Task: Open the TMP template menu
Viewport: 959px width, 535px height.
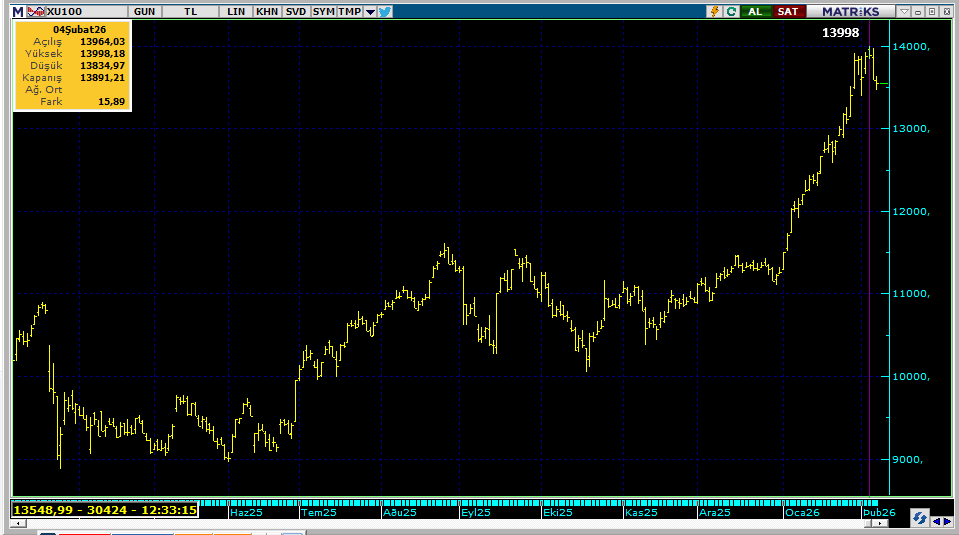Action: [349, 11]
